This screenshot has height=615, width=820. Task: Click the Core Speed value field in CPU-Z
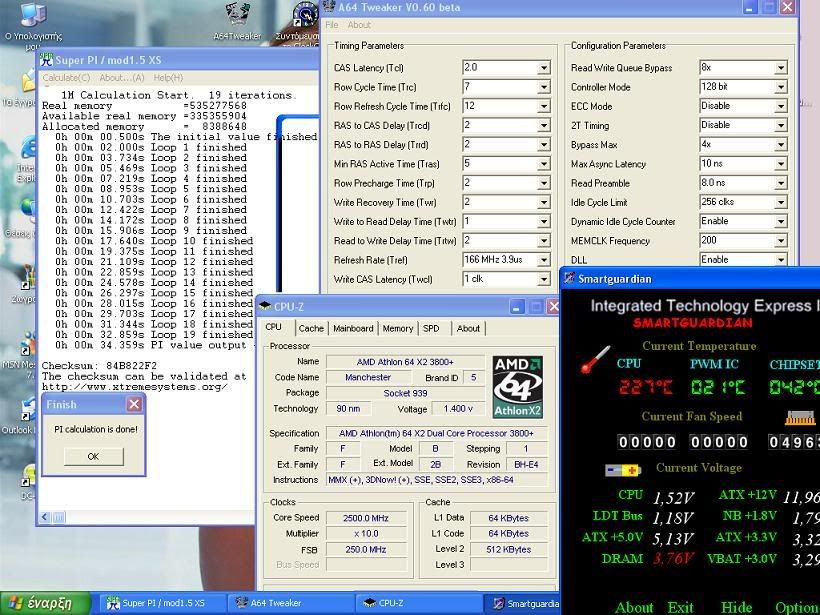tap(366, 518)
